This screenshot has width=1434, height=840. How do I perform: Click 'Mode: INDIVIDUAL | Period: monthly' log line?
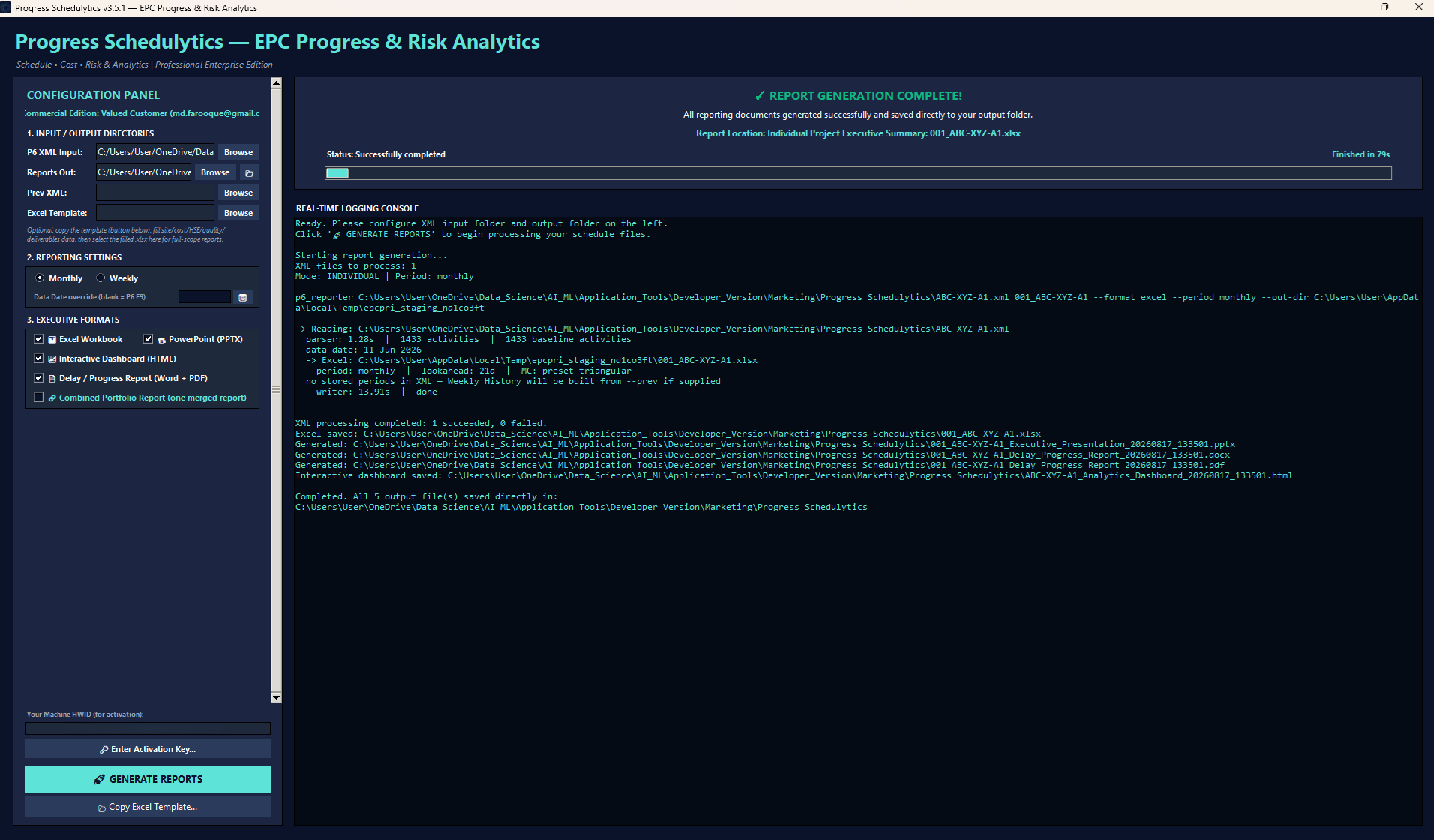click(x=385, y=276)
